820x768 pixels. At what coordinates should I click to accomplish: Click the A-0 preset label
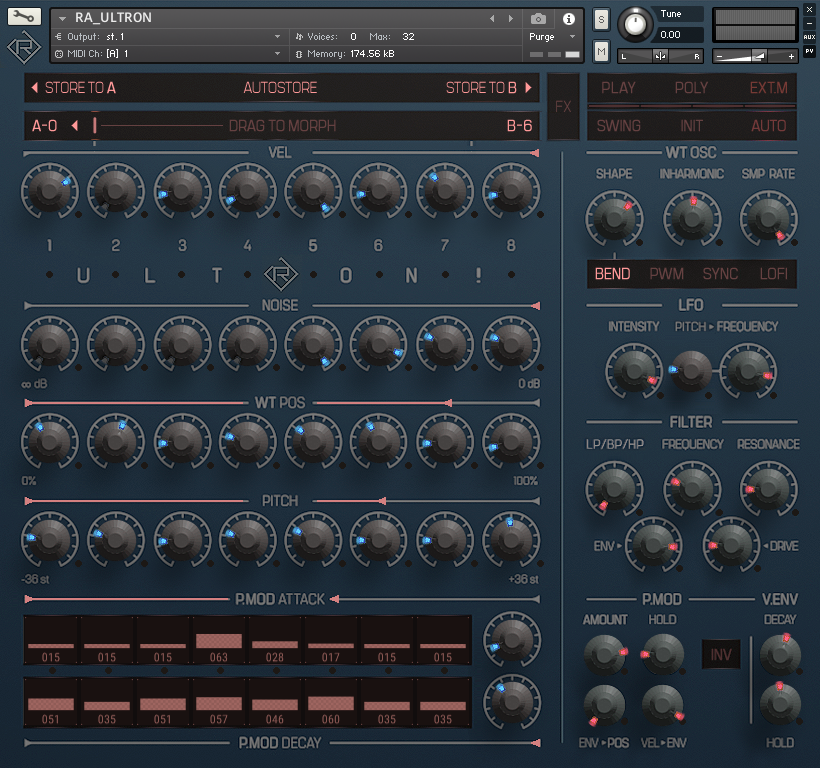[44, 126]
